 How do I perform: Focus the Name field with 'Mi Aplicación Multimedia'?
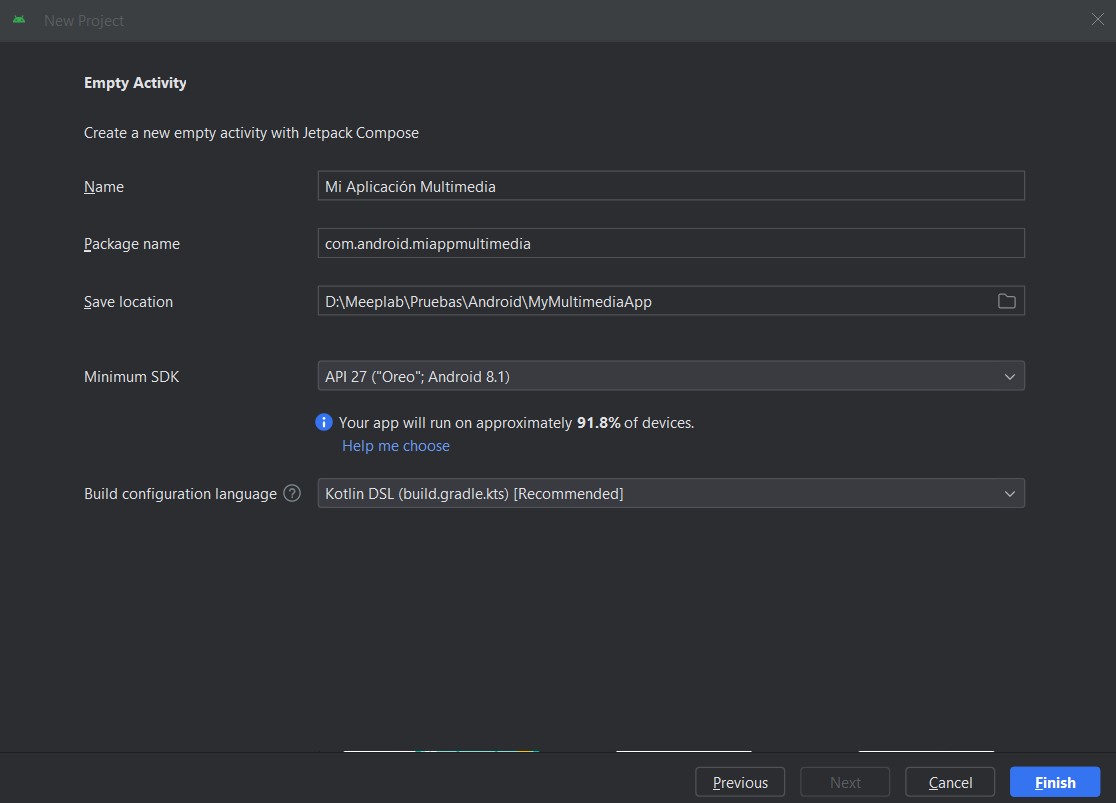point(670,186)
